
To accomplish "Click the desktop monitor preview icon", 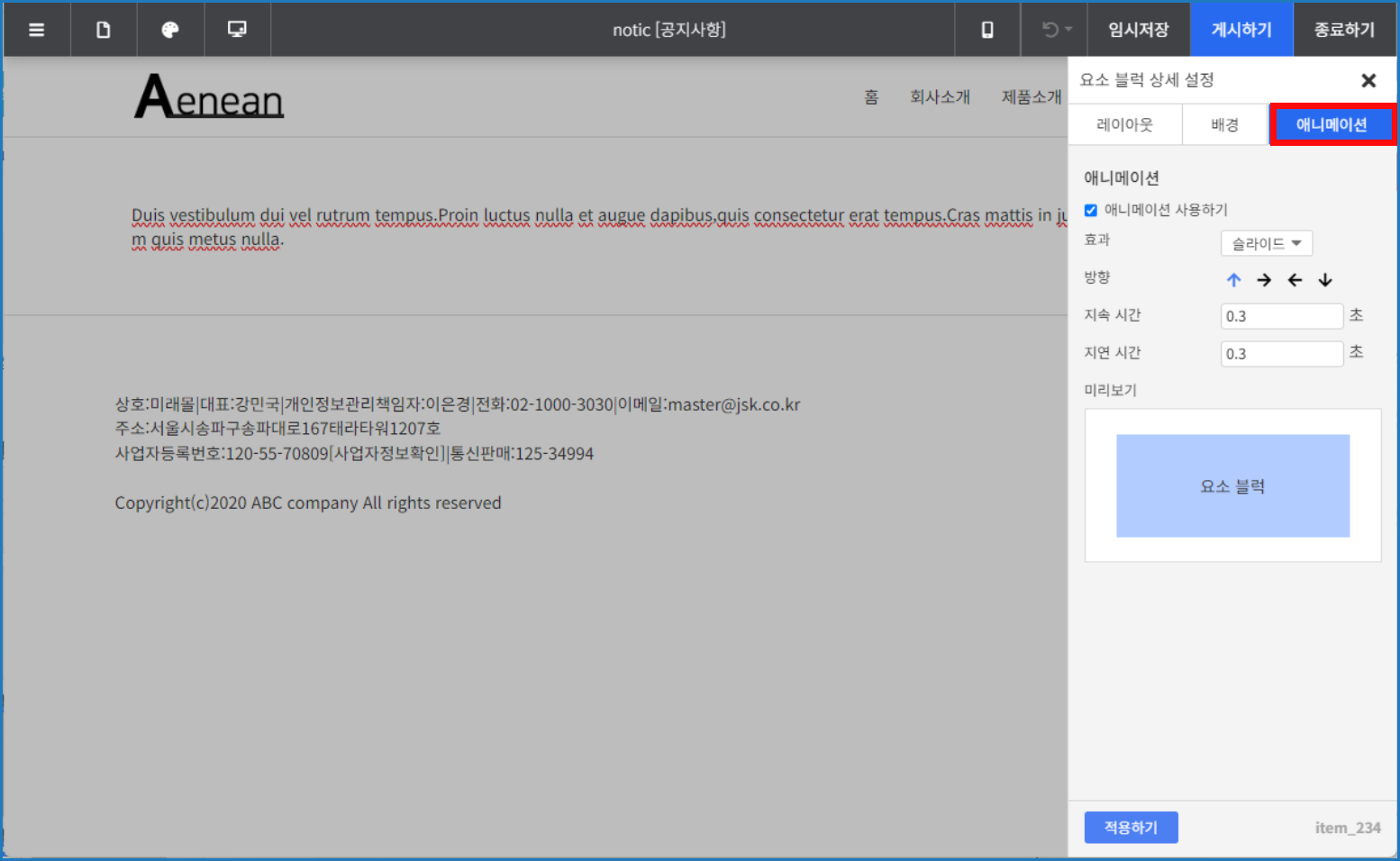I will click(237, 30).
